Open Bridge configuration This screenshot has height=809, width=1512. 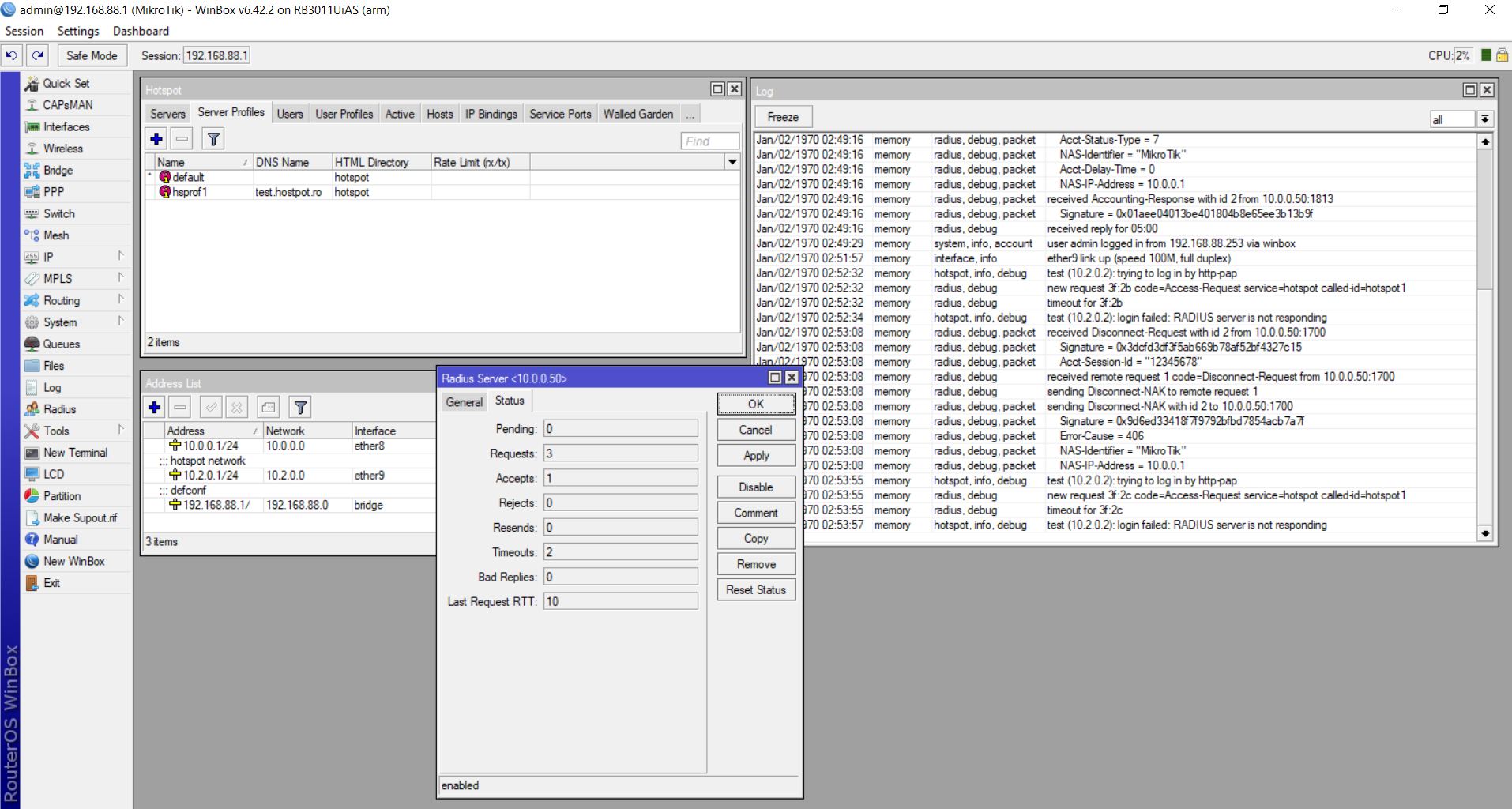58,170
